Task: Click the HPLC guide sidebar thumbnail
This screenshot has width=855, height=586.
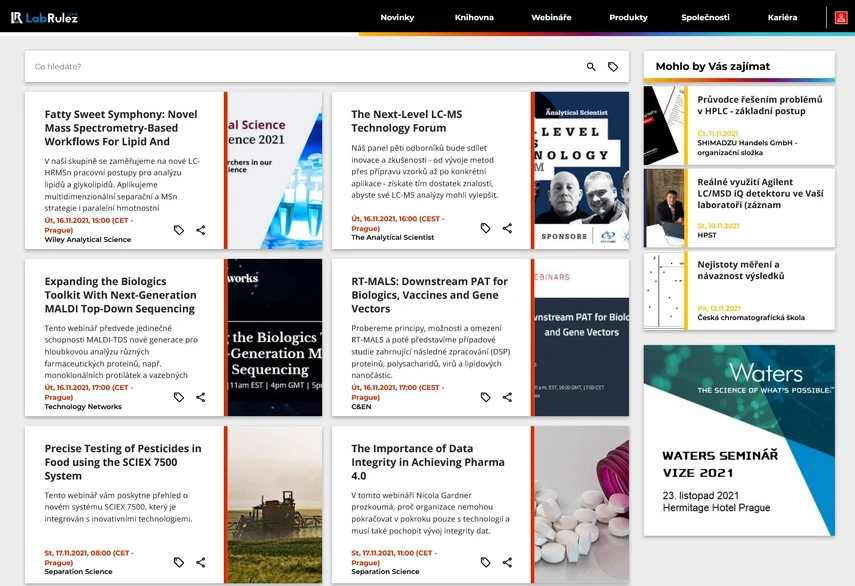Action: click(664, 125)
